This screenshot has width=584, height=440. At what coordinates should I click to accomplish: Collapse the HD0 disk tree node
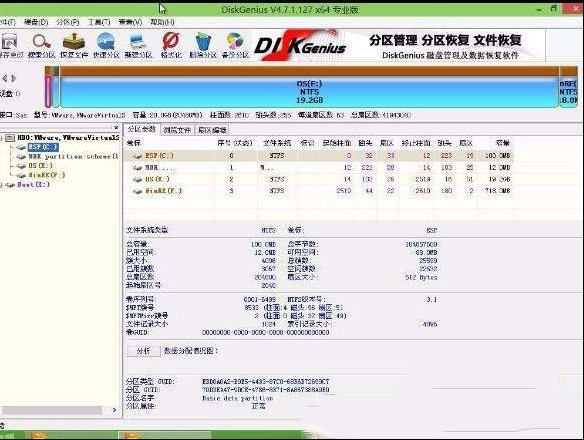pyautogui.click(x=2, y=138)
